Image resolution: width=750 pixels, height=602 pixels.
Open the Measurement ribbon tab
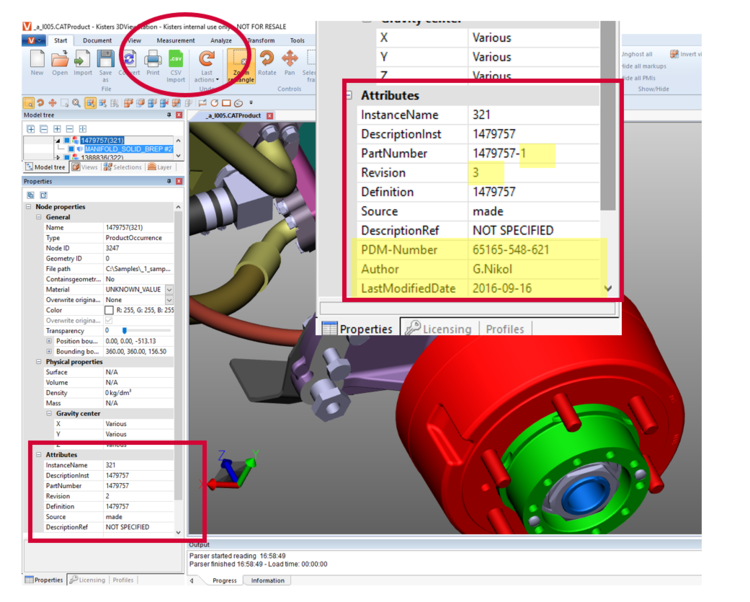[x=176, y=41]
